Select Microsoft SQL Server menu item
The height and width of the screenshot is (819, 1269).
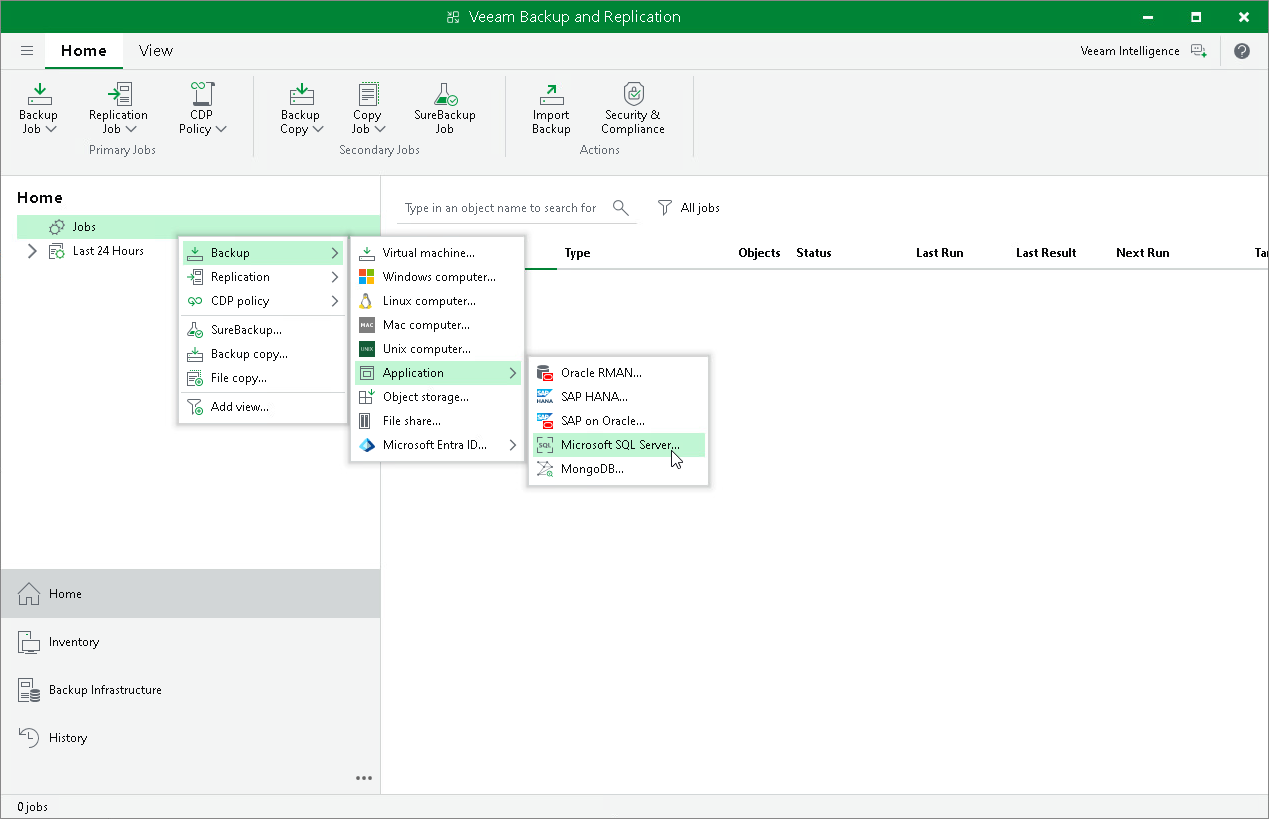(x=618, y=445)
